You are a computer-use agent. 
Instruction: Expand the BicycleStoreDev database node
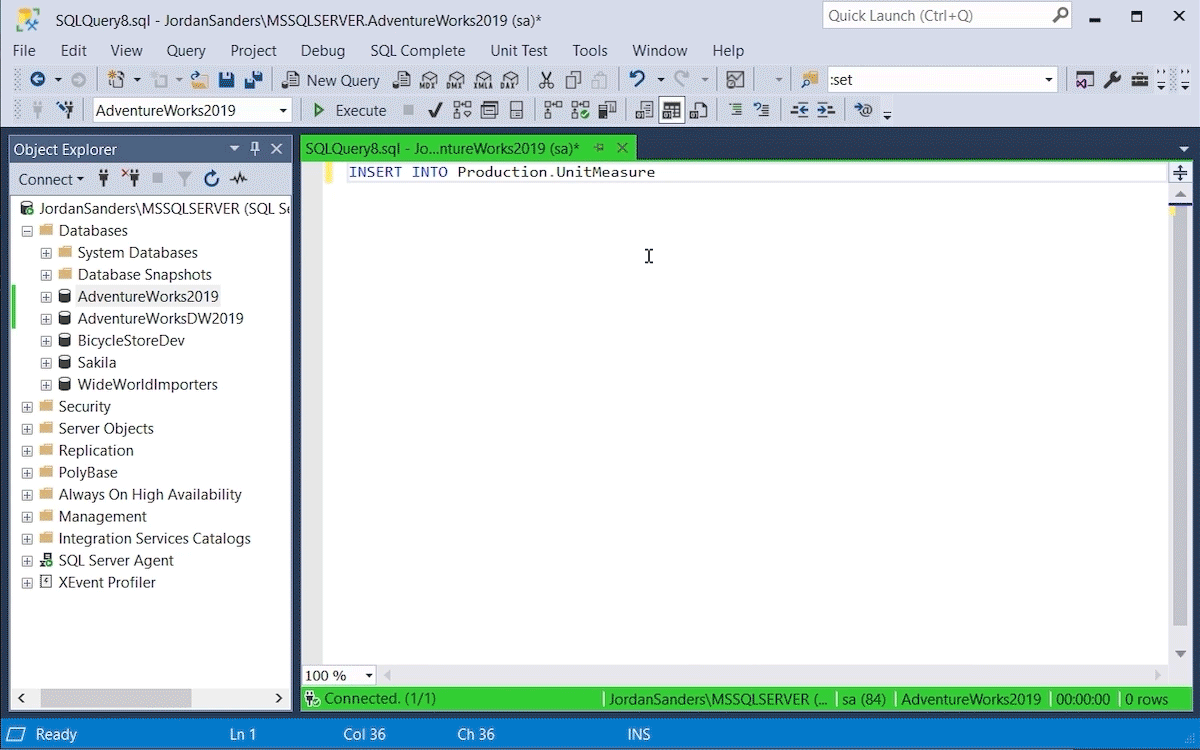tap(46, 341)
